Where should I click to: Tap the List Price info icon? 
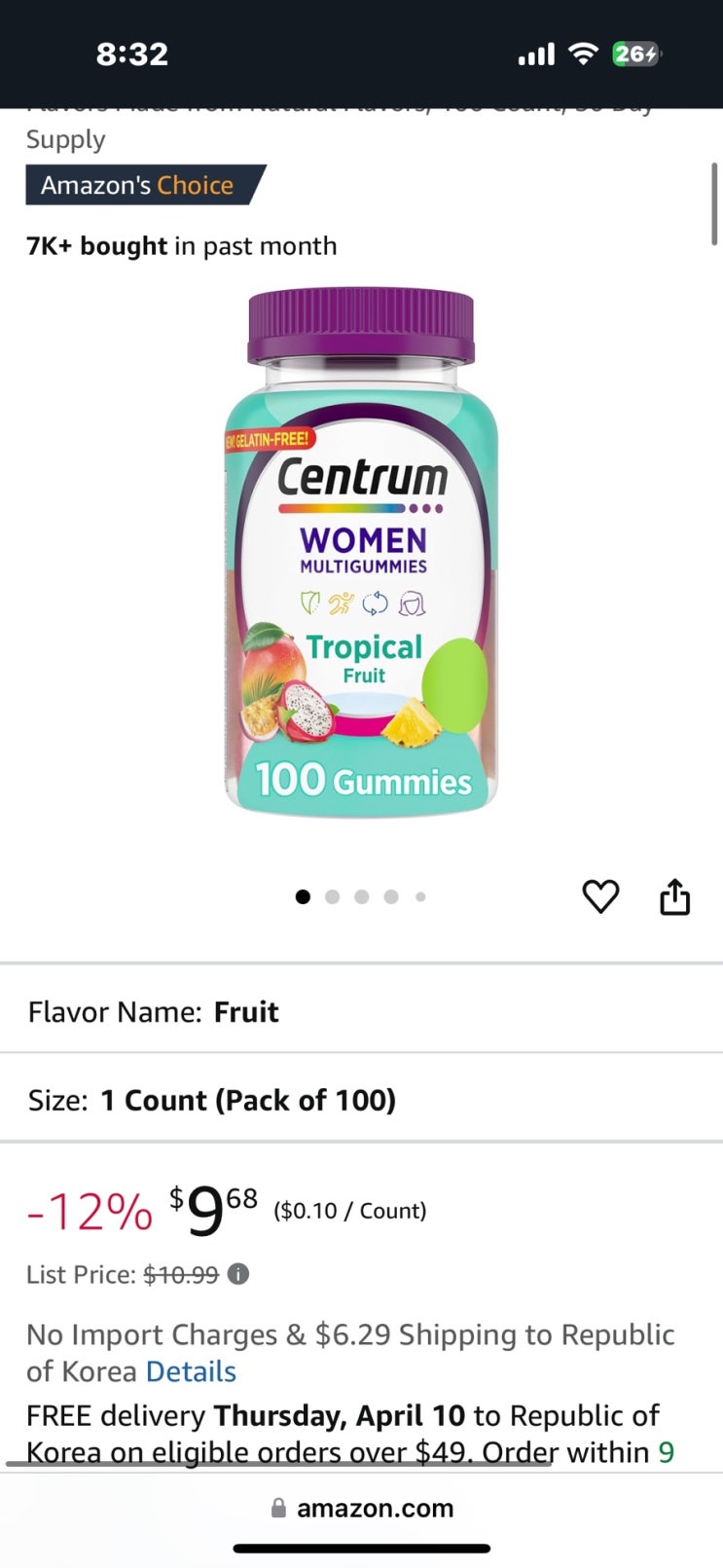click(238, 1274)
